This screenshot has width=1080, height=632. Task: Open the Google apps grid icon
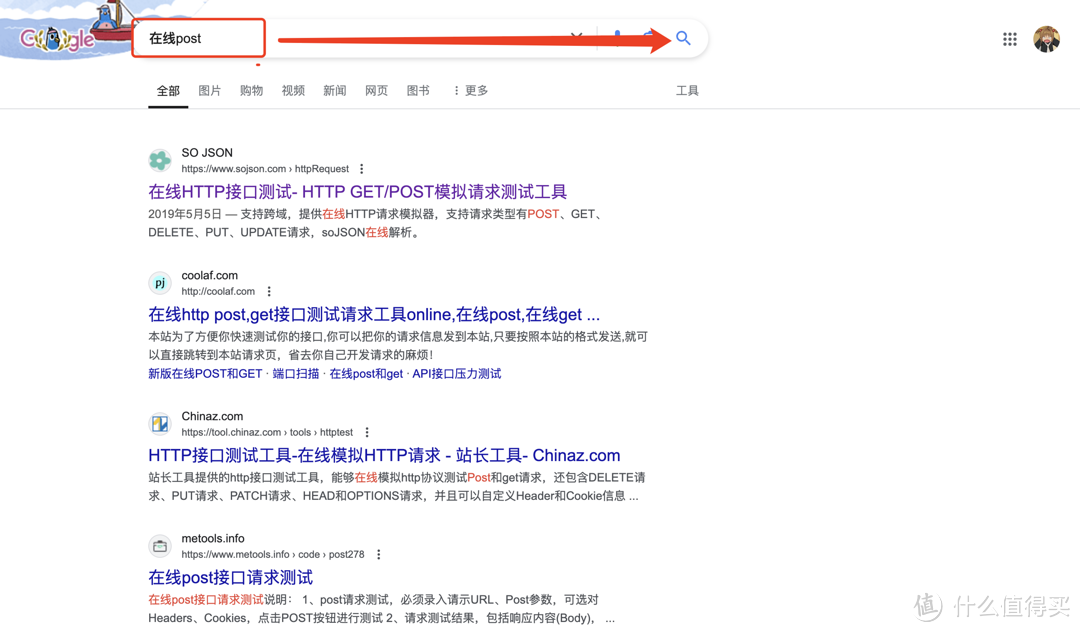[1010, 38]
